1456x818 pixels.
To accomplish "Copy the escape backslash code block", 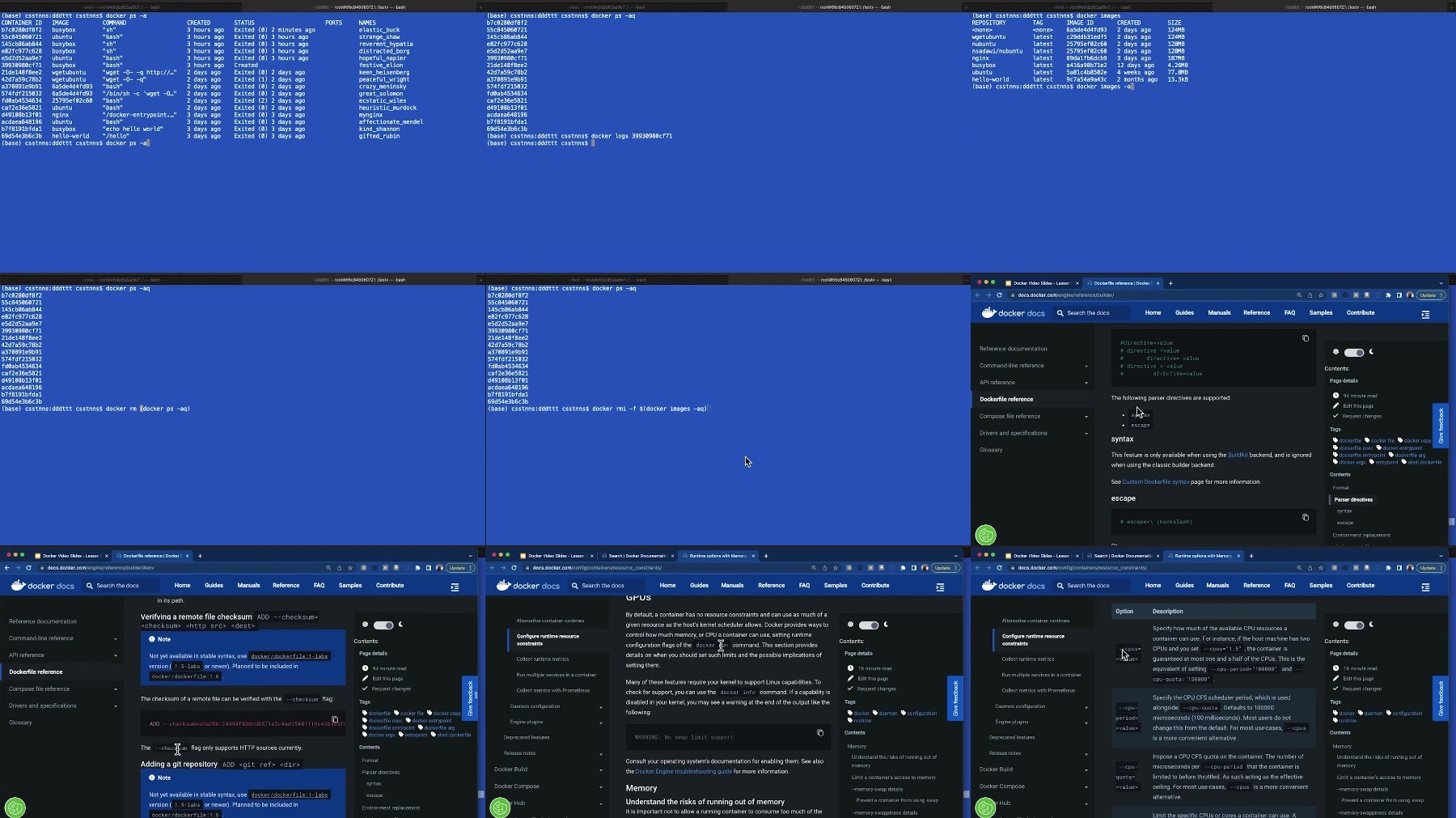I will point(1306,517).
